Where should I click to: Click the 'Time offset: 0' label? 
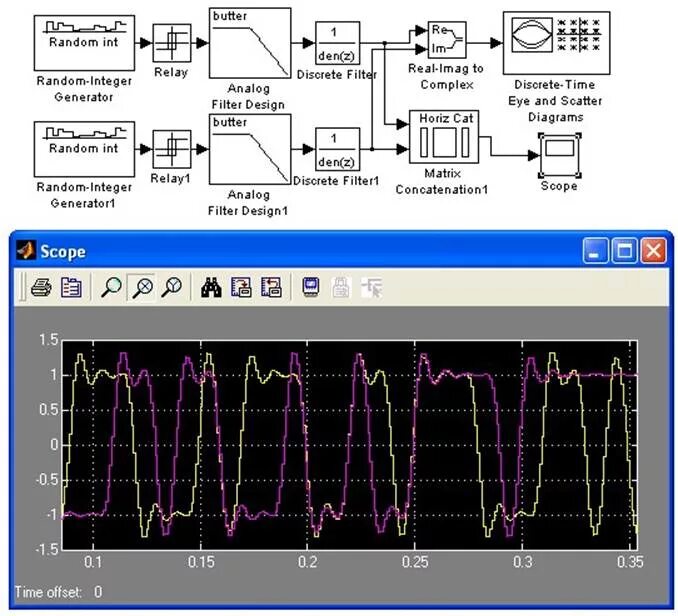(x=58, y=591)
